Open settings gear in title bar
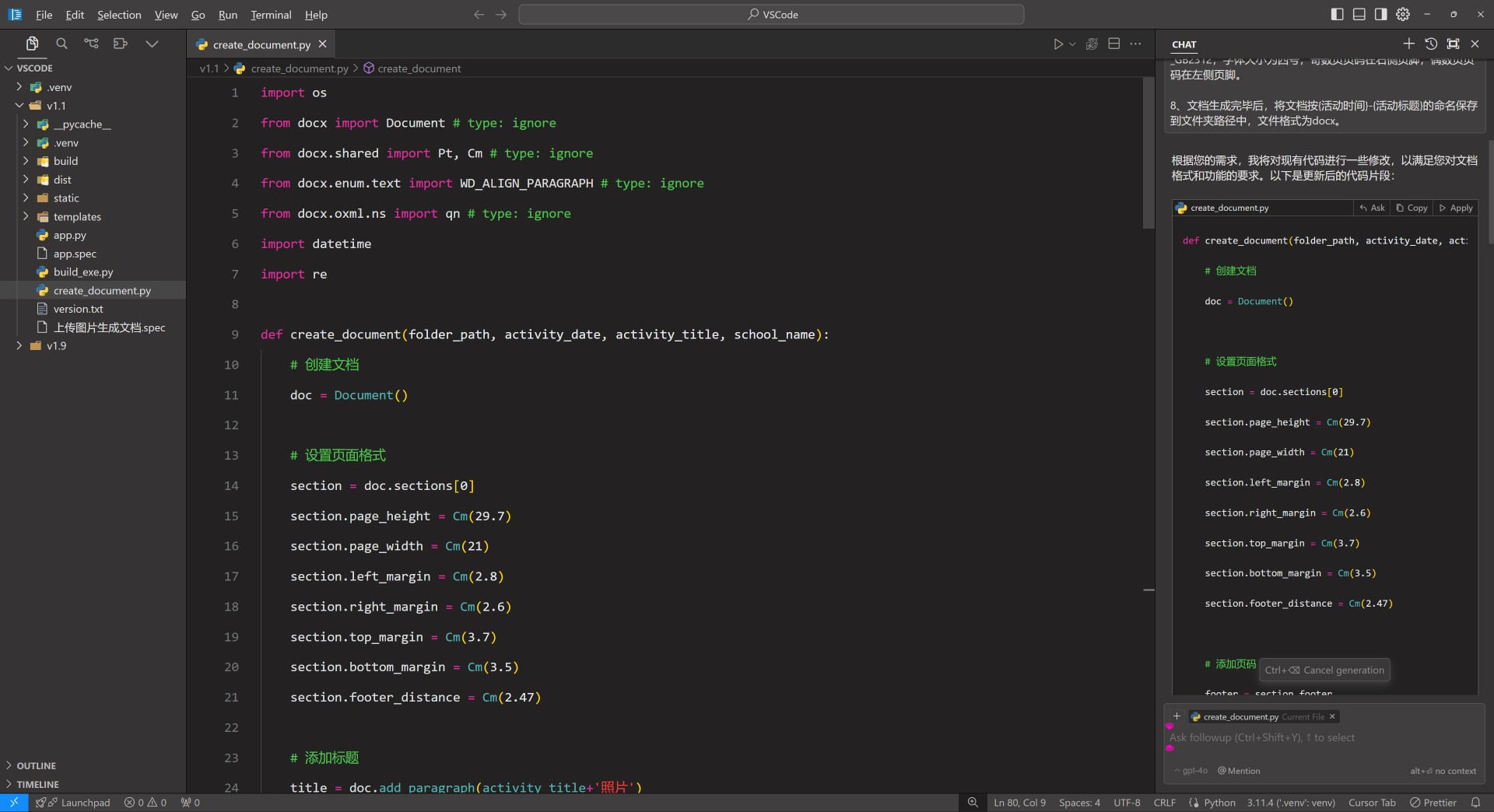The width and height of the screenshot is (1494, 812). pyautogui.click(x=1403, y=14)
